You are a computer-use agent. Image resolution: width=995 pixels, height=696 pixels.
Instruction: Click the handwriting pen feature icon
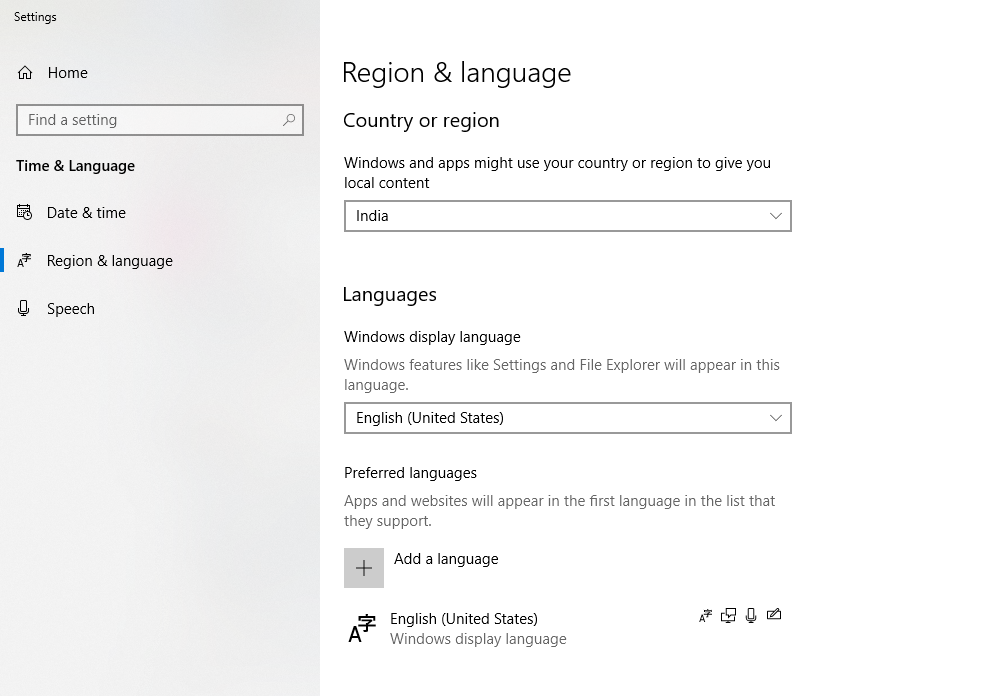point(774,615)
